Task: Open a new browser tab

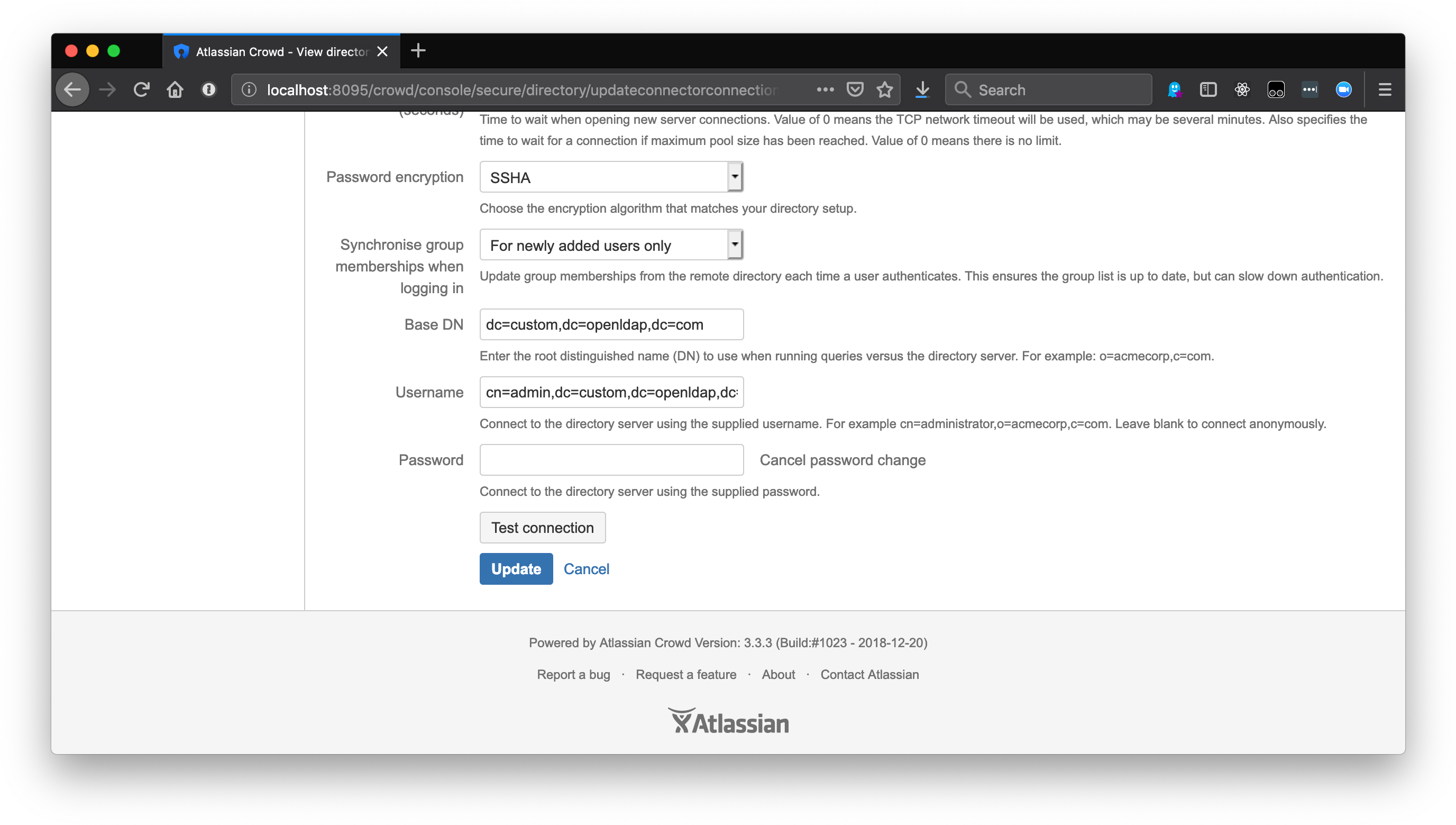Action: [x=418, y=51]
